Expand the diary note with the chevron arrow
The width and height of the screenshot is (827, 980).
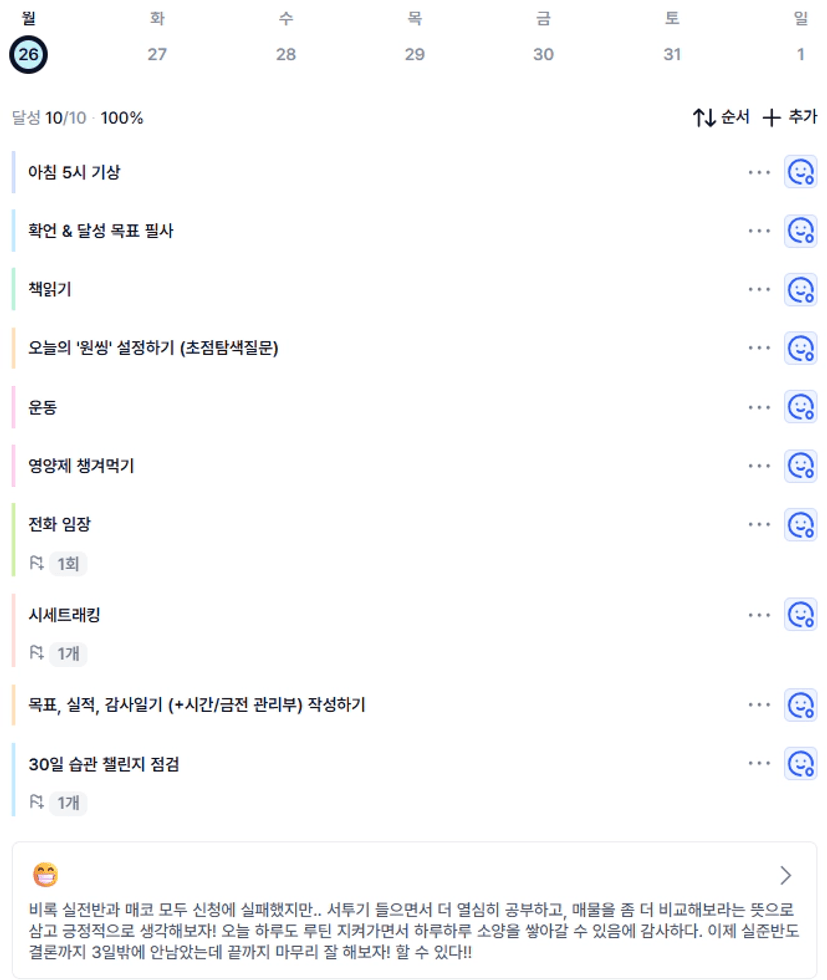click(785, 876)
